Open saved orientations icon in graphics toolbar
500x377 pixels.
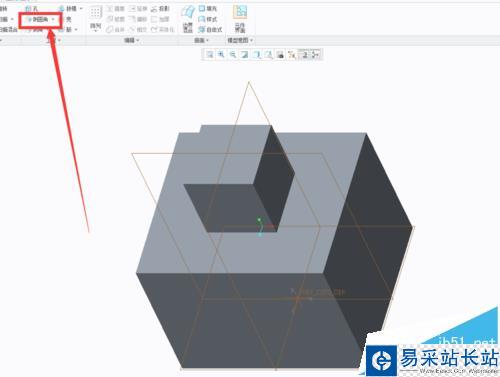pos(268,54)
